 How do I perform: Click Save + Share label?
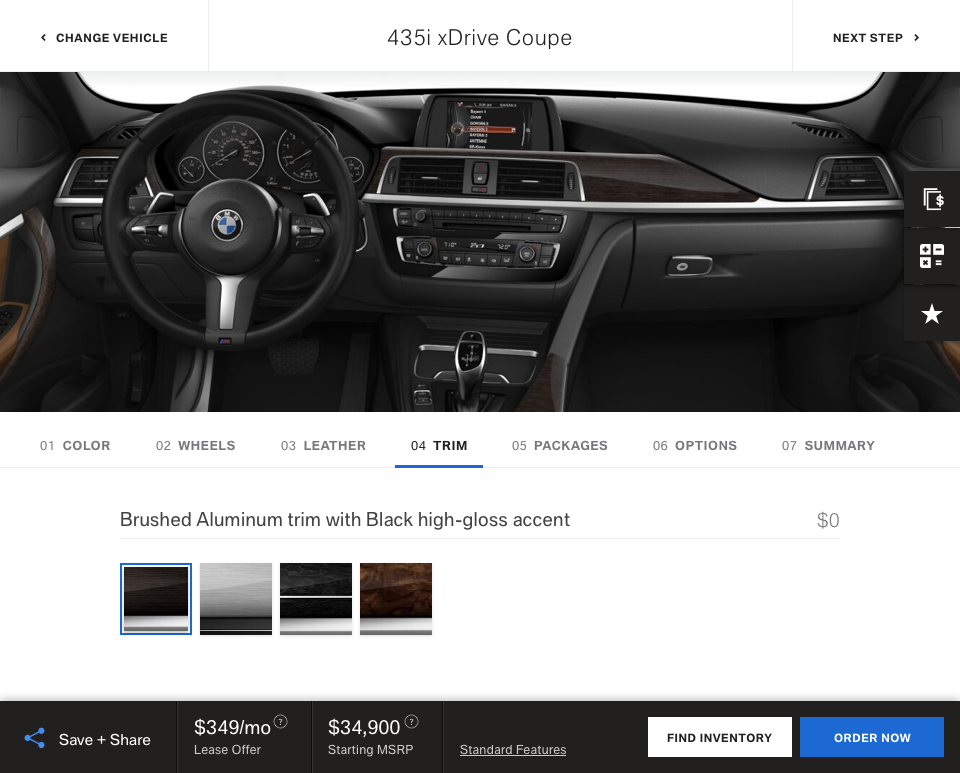(x=105, y=739)
